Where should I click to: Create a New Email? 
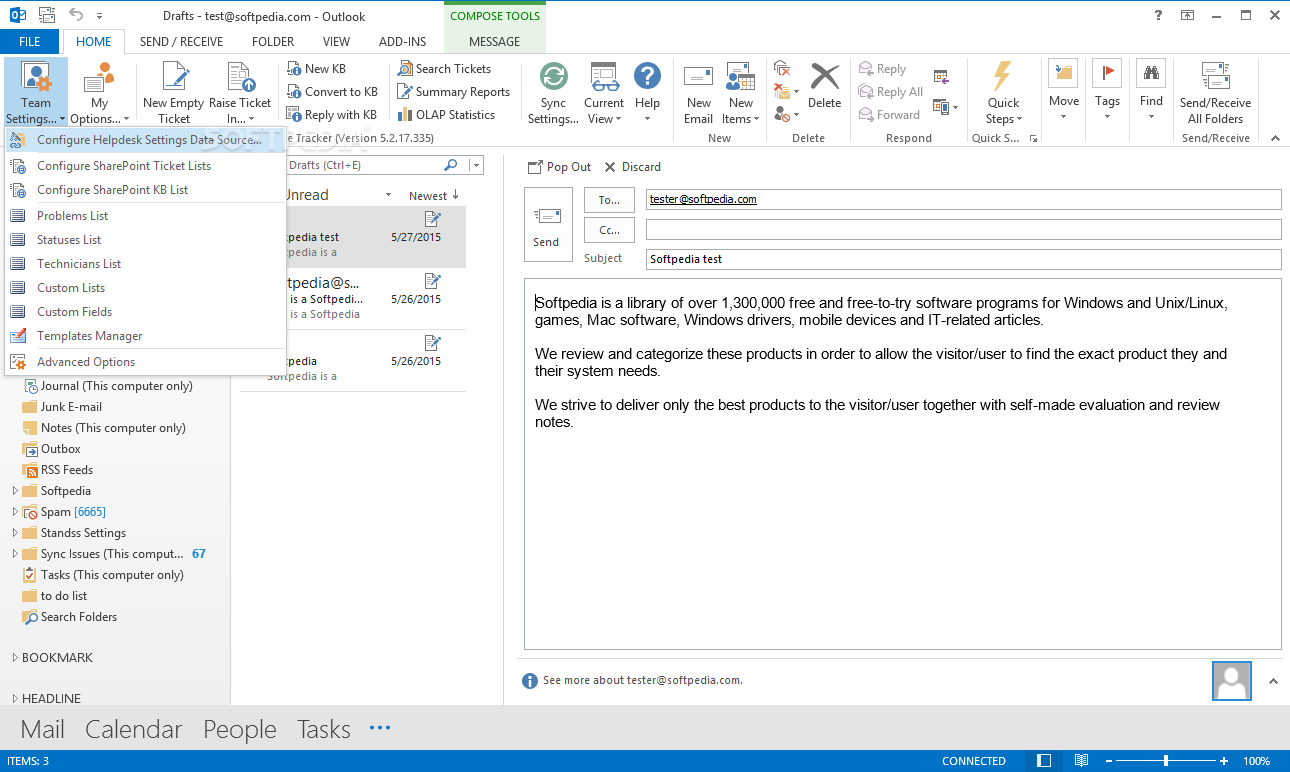(699, 92)
